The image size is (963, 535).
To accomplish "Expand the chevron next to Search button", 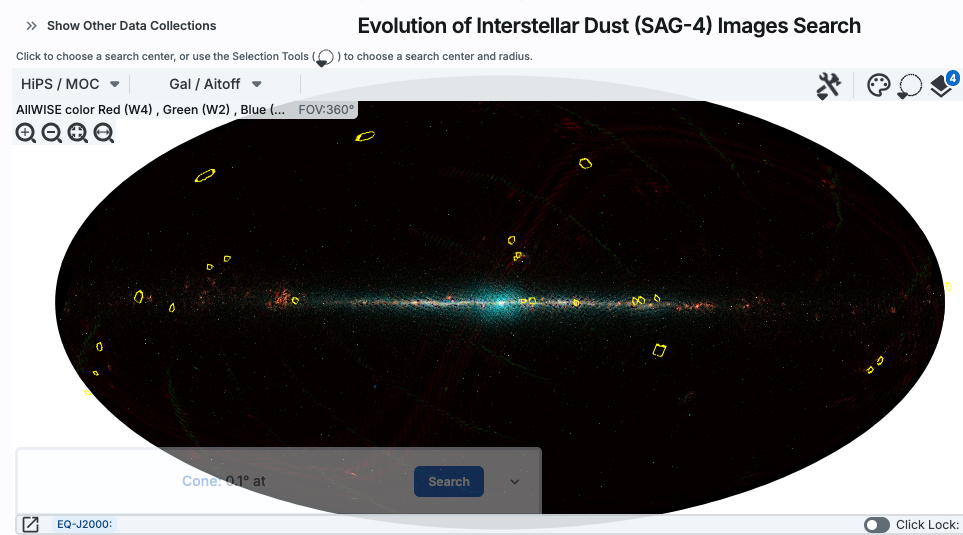I will 515,481.
